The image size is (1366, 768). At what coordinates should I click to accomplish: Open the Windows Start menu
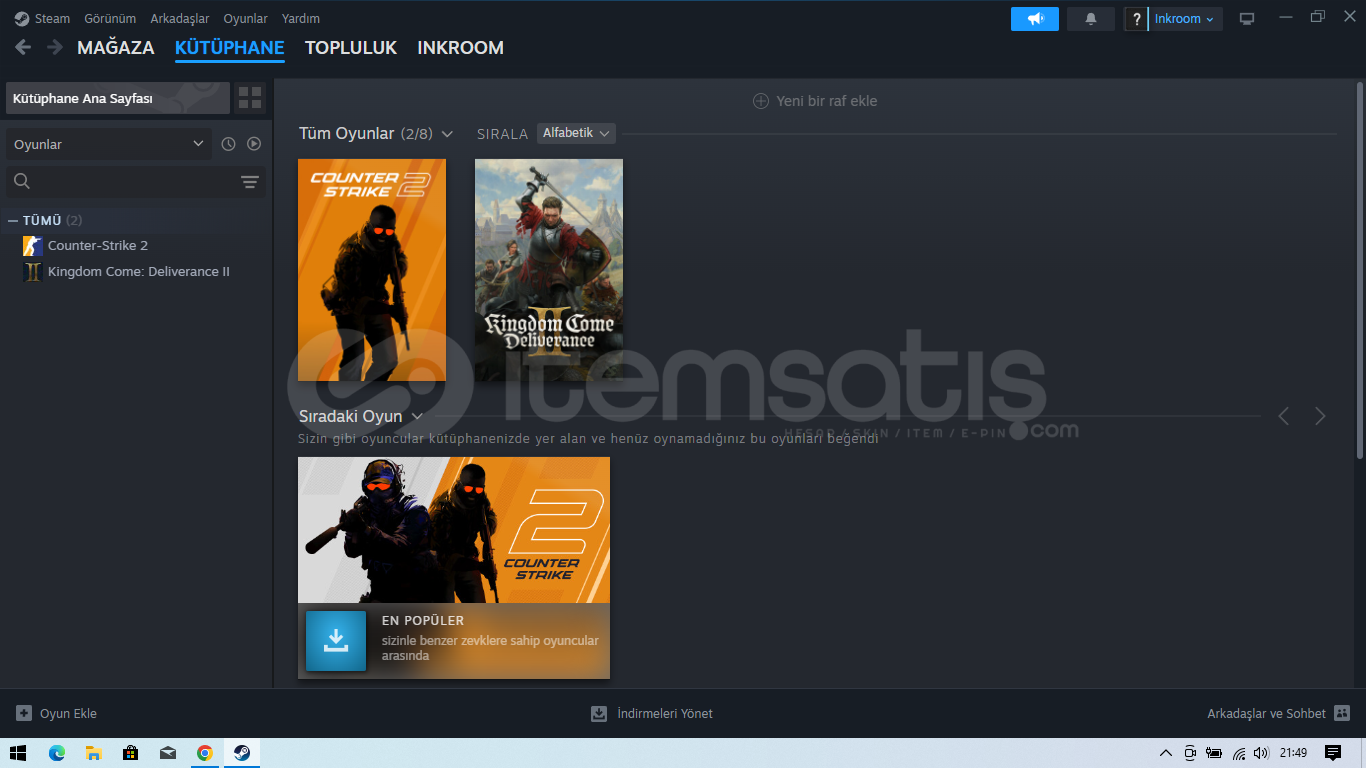click(18, 753)
